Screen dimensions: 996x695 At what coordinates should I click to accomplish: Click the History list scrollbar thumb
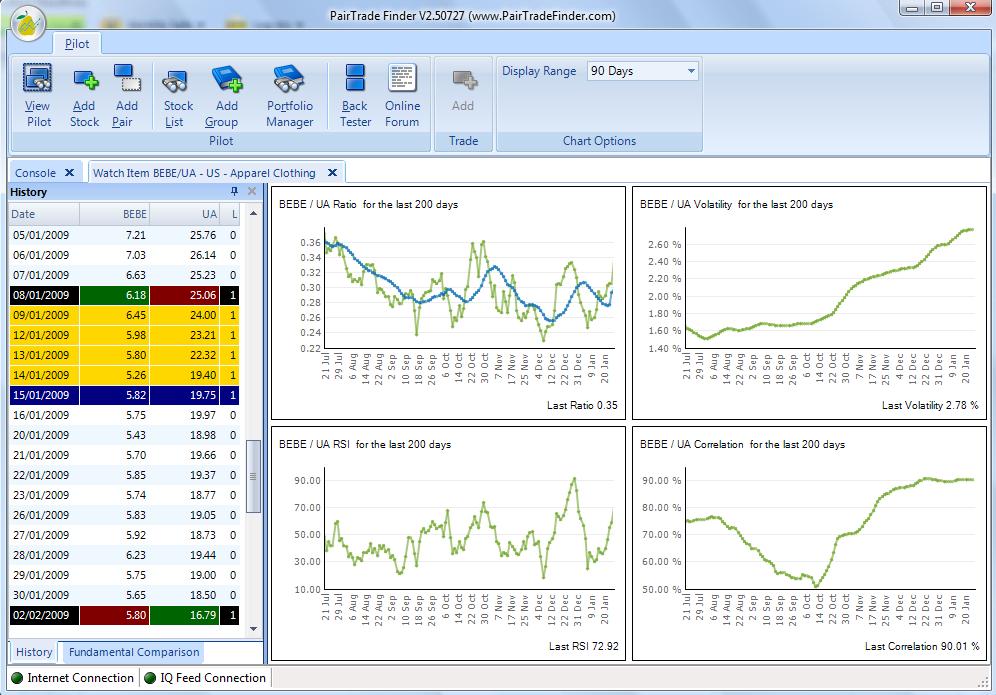pyautogui.click(x=253, y=476)
